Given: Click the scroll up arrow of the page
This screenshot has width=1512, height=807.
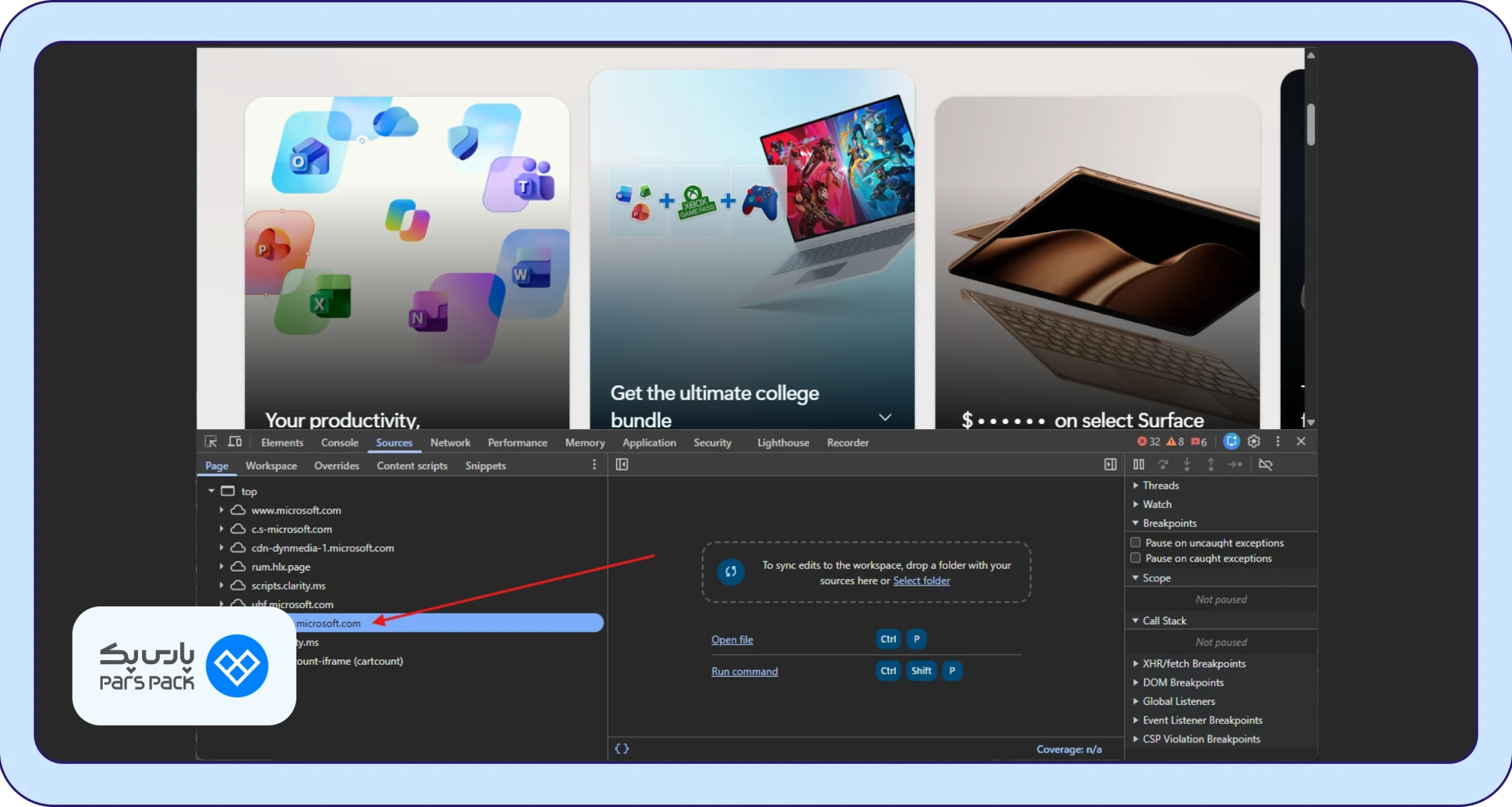Looking at the screenshot, I should [1311, 55].
